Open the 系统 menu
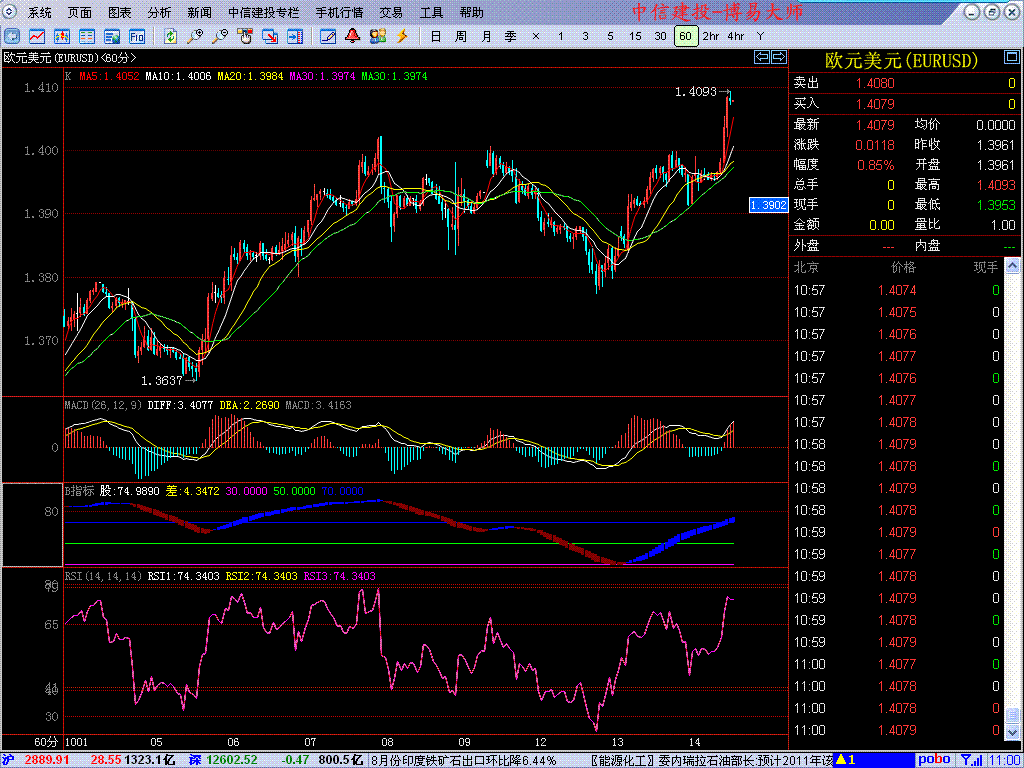Screen dimensions: 1024x768 39,12
